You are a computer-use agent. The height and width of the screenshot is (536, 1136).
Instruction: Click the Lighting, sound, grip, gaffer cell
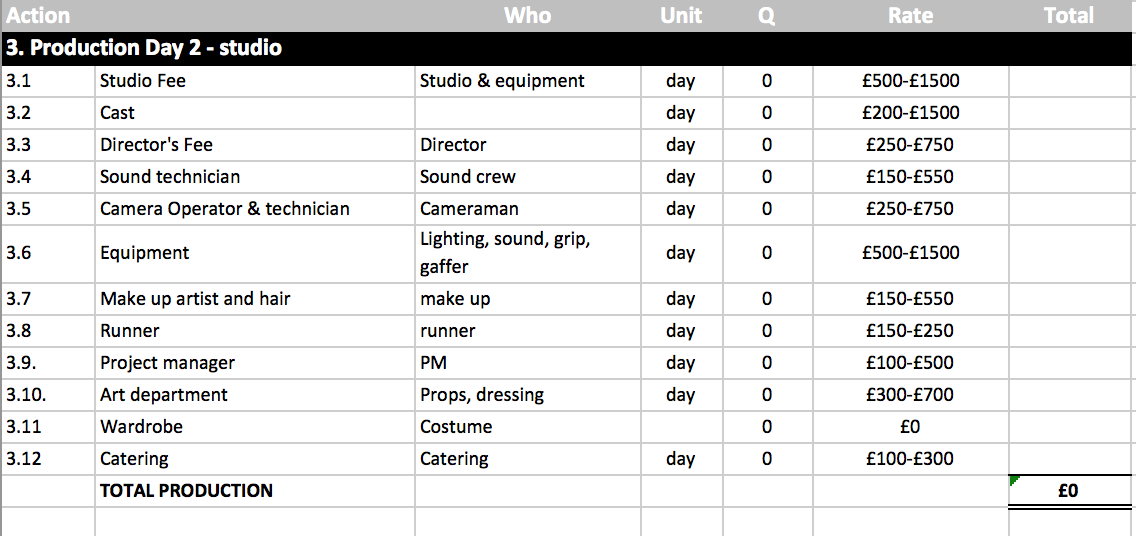click(527, 253)
